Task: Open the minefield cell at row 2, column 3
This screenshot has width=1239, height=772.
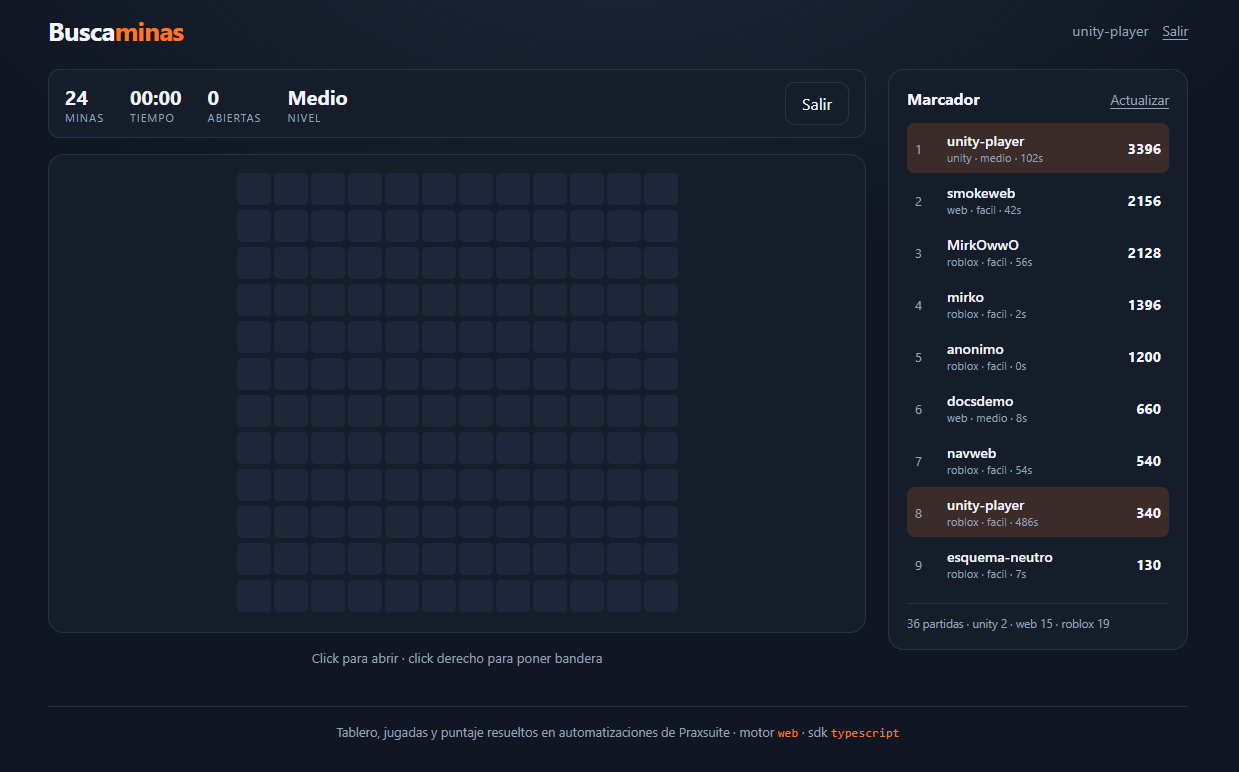Action: point(328,226)
